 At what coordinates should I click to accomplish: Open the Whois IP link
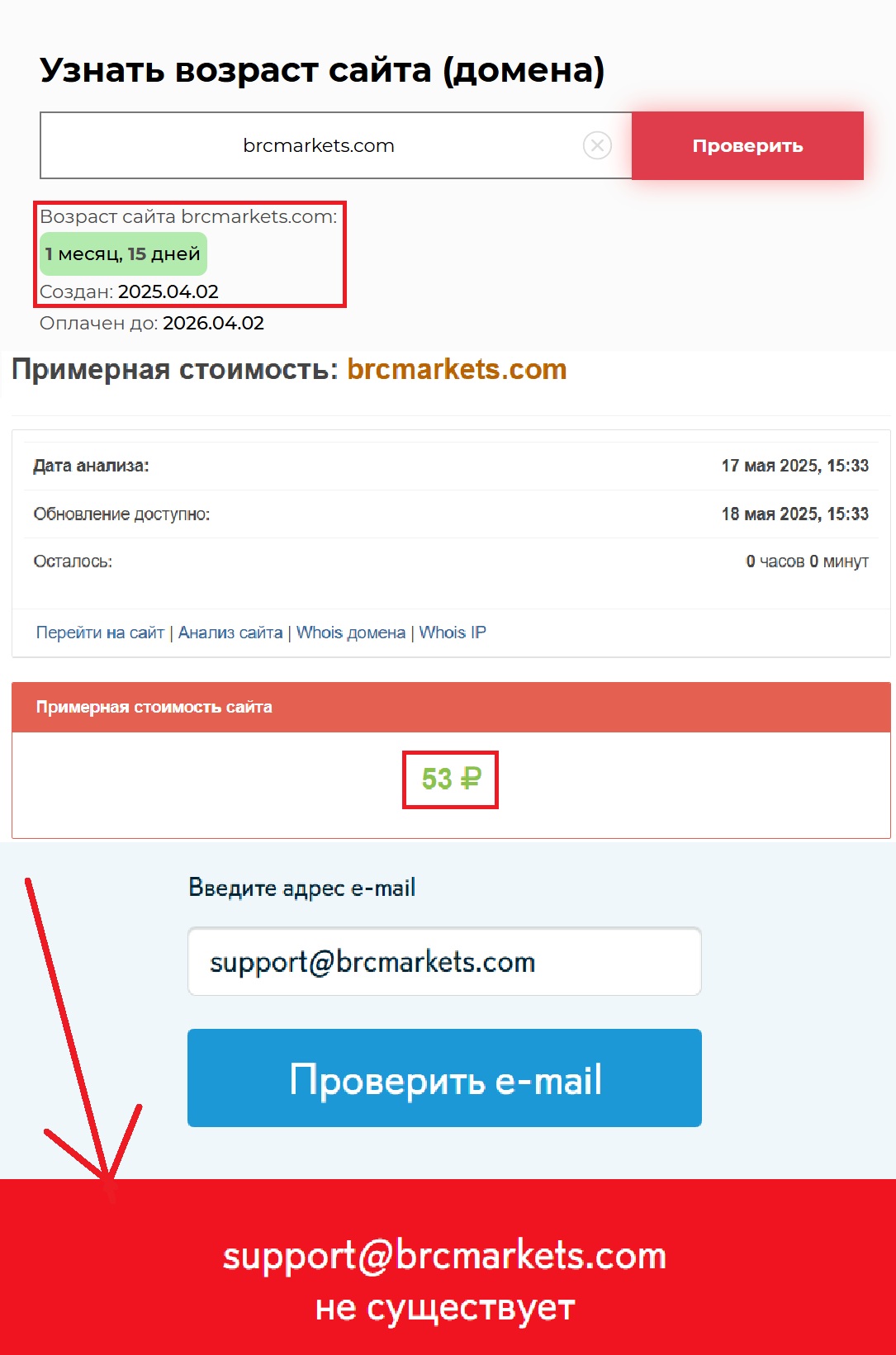(x=453, y=632)
